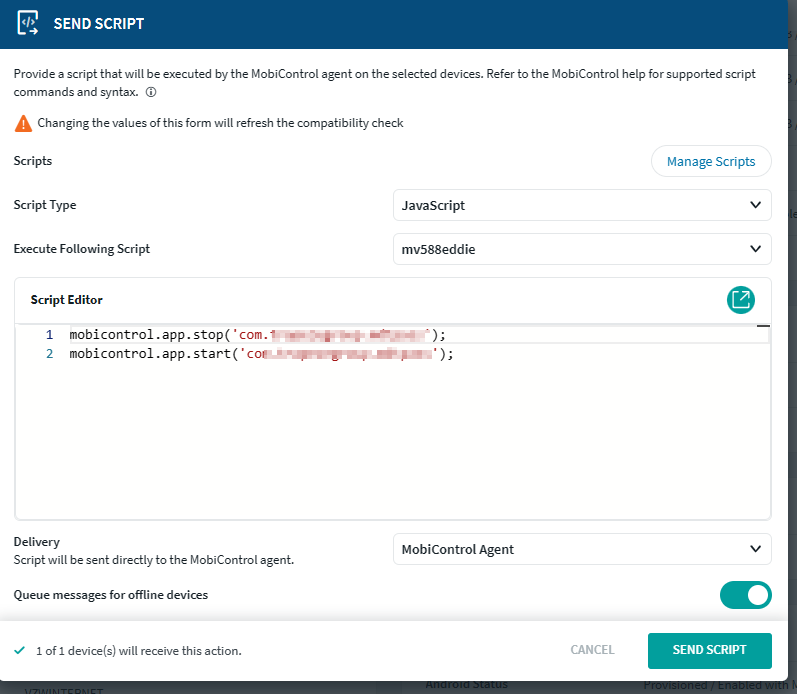Disable Queue messages for offline devices
The image size is (797, 694).
tap(745, 595)
